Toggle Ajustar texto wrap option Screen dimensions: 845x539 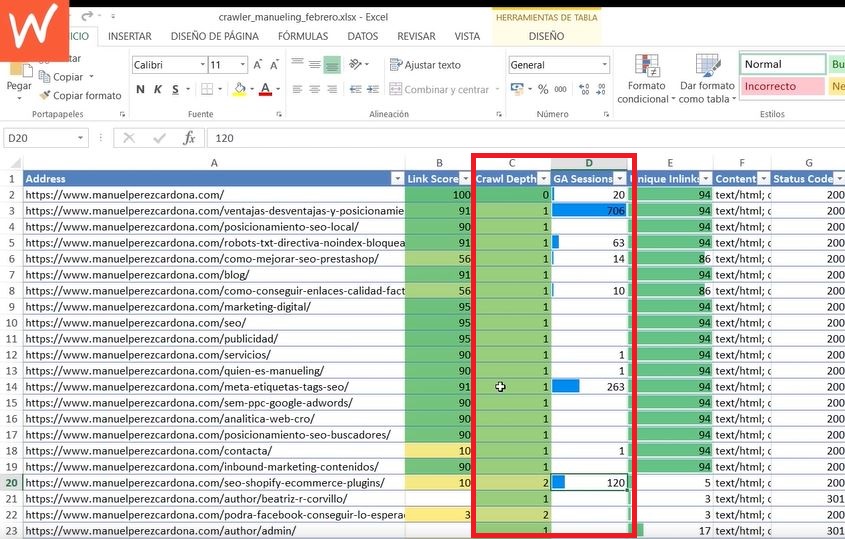point(425,65)
